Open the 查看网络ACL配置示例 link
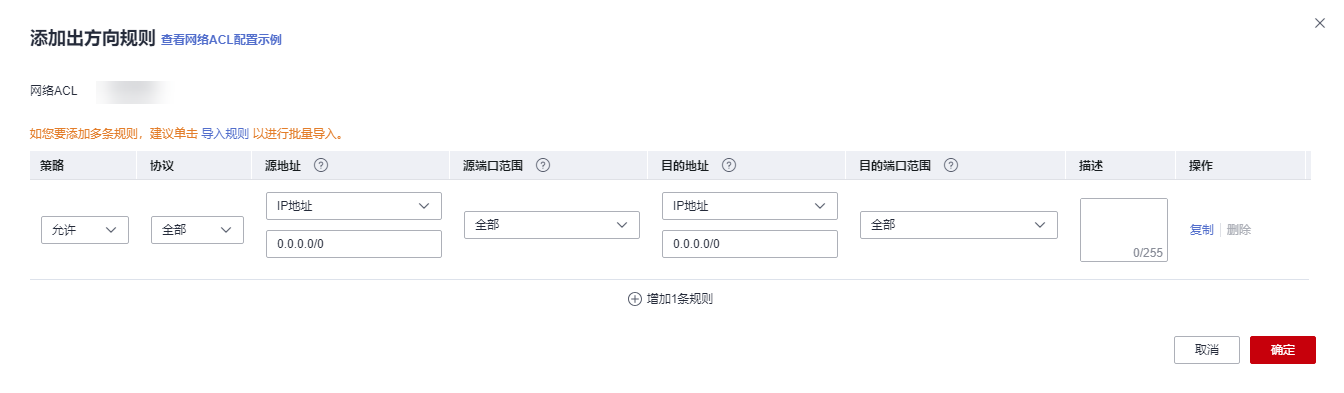1344x393 pixels. click(x=221, y=40)
